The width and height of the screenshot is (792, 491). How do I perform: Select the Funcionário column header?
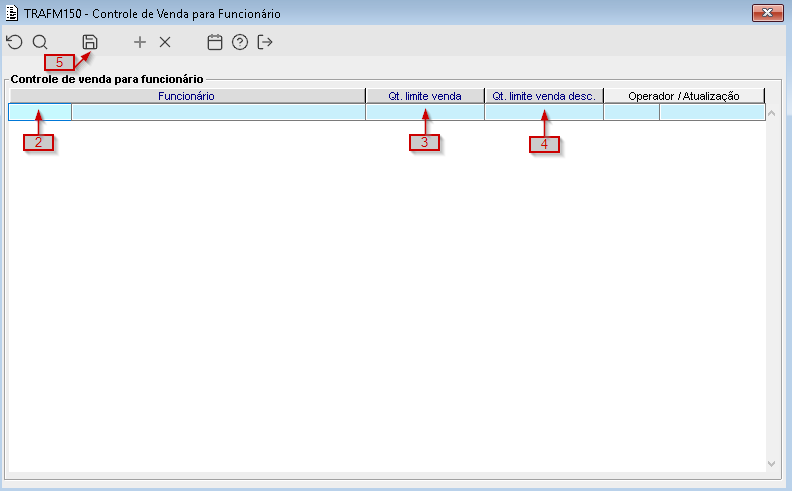(187, 96)
